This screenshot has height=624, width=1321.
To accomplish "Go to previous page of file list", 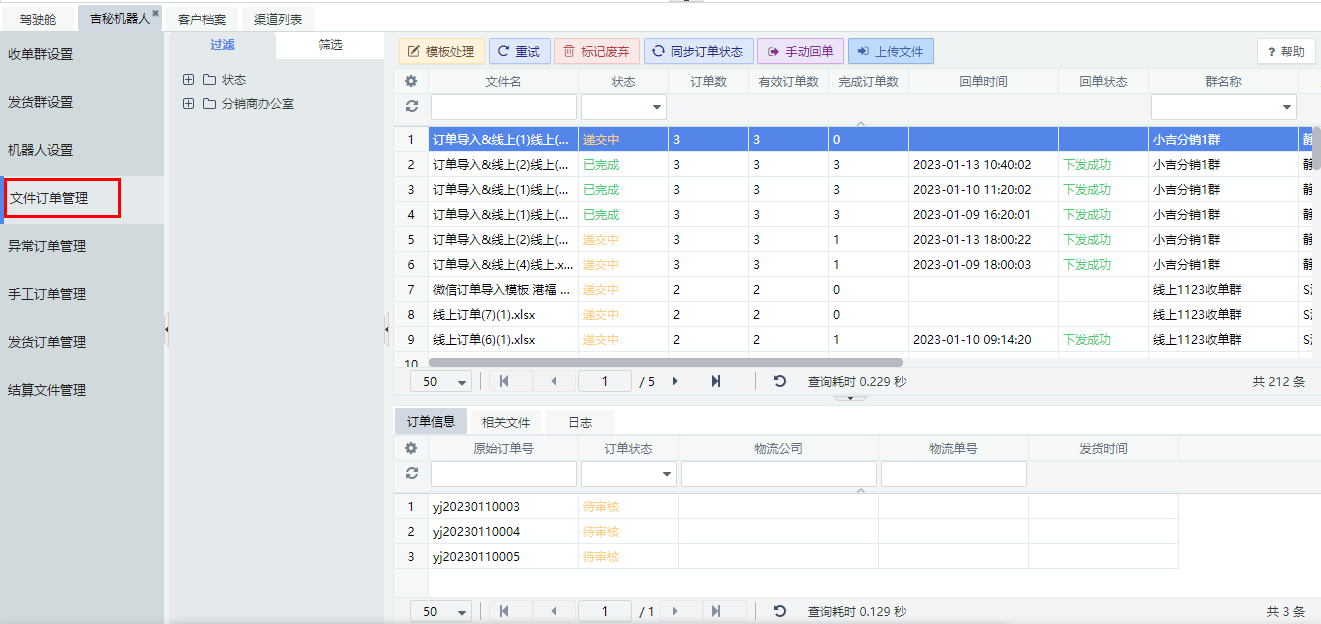I will [554, 381].
